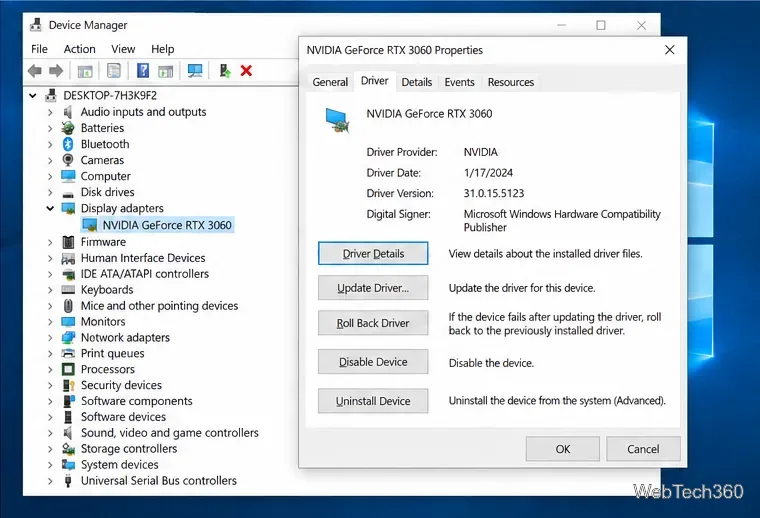Viewport: 760px width, 518px height.
Task: Click Cancel in the Properties dialog
Action: point(643,449)
